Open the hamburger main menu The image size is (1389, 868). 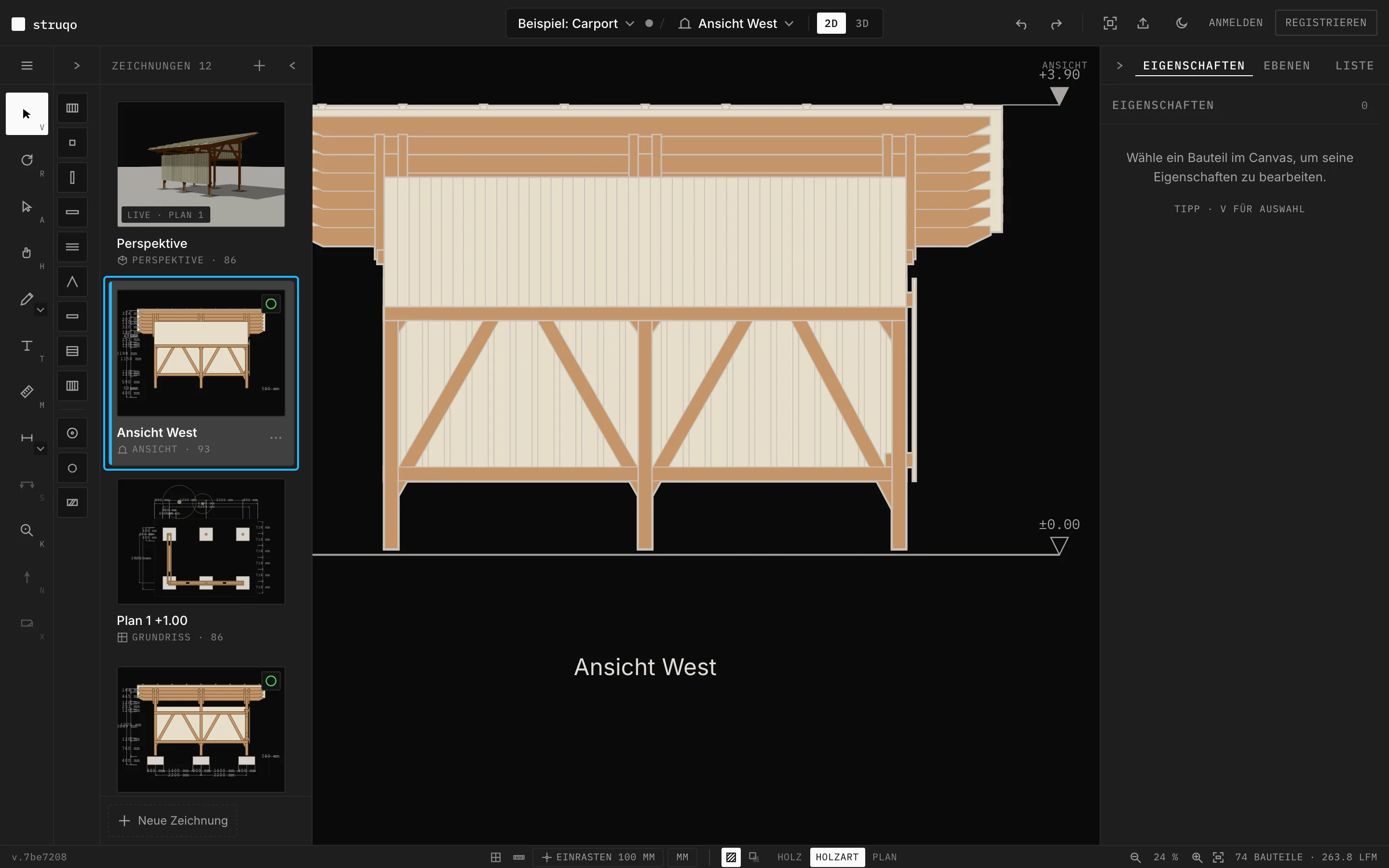tap(27, 66)
